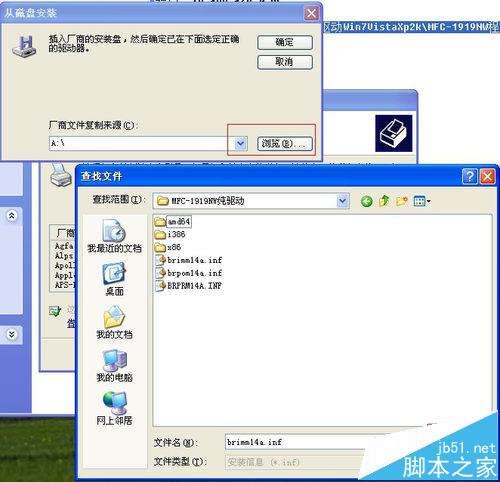Close the 从磁盘安装 dialog

[x=311, y=13]
